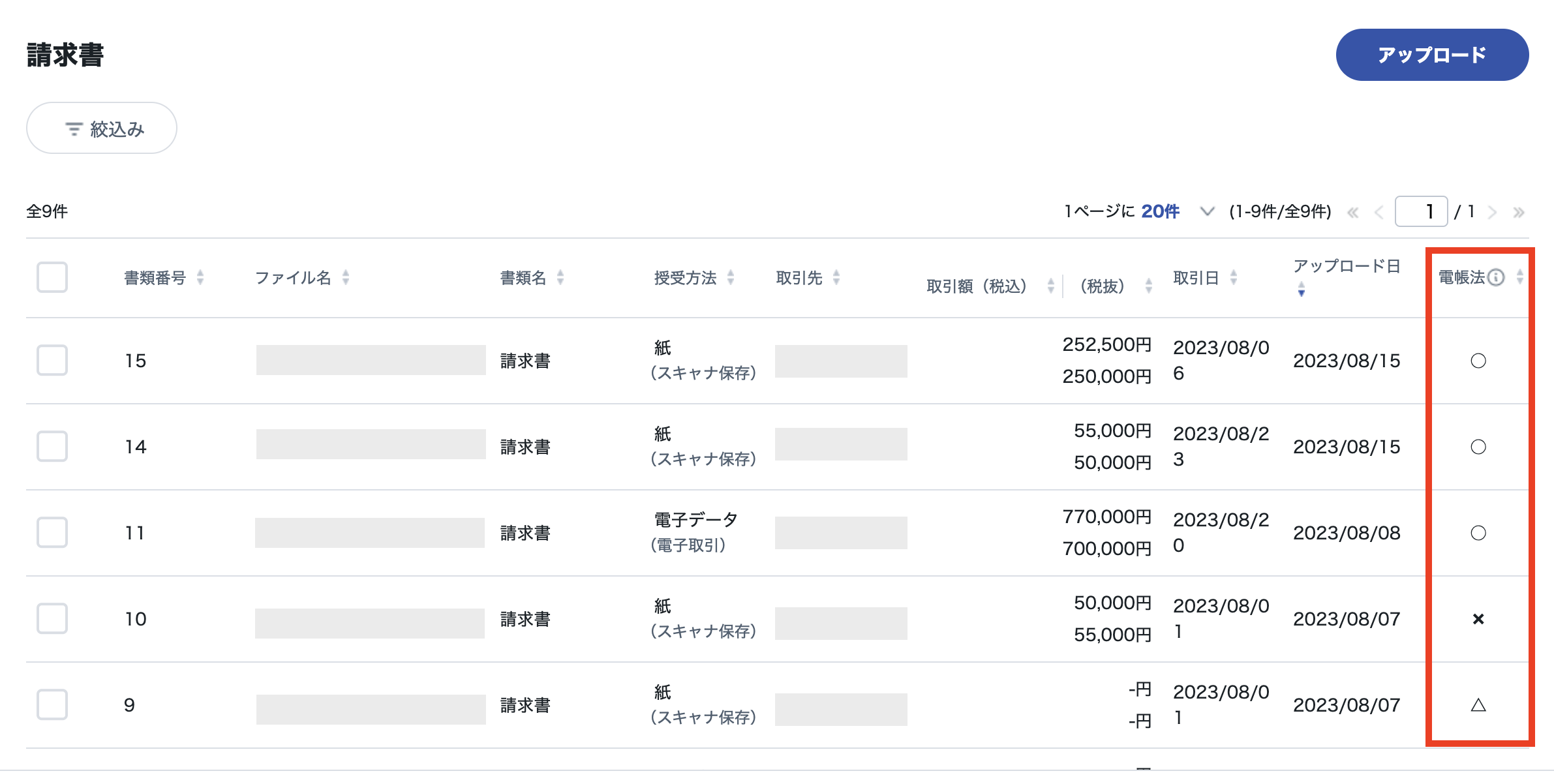Select document number 9 cell

pyautogui.click(x=129, y=705)
